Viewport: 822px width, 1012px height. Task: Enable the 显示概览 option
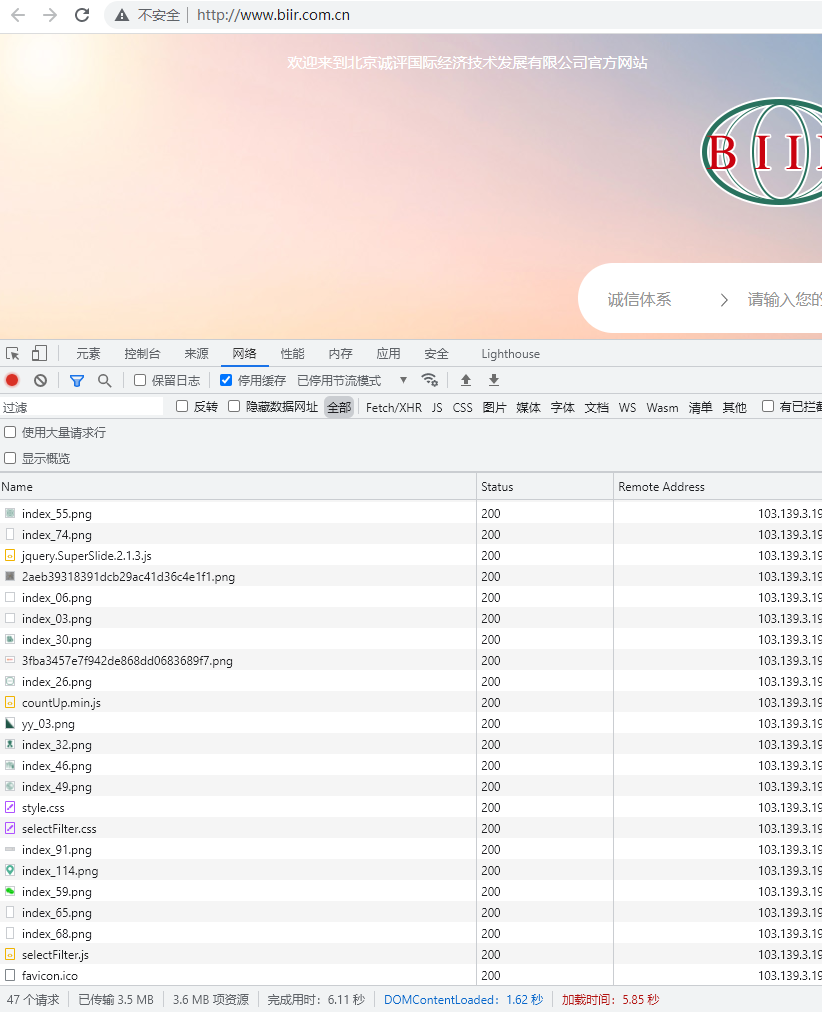pos(10,458)
